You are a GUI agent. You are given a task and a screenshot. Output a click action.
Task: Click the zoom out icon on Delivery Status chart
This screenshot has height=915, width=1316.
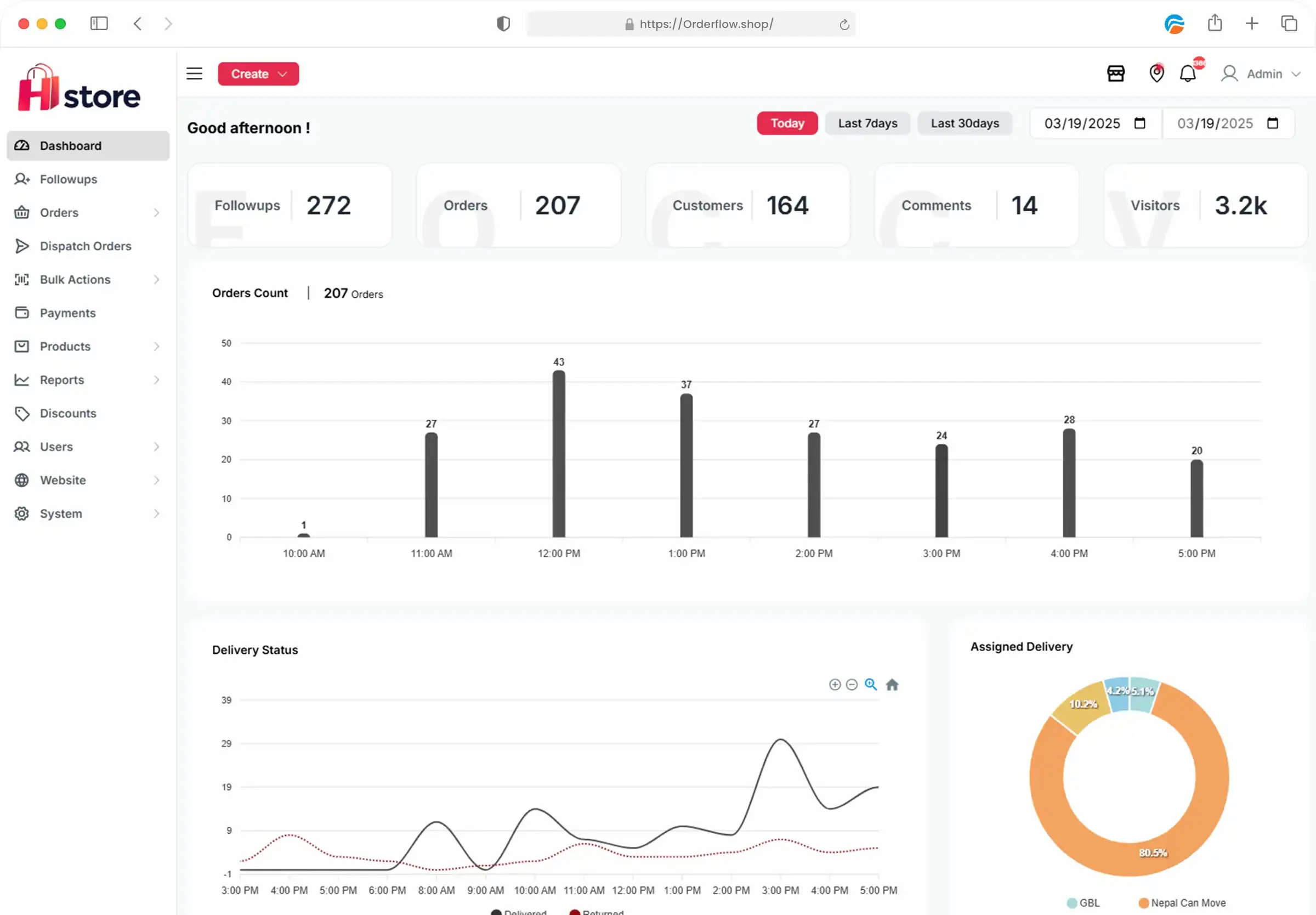852,685
